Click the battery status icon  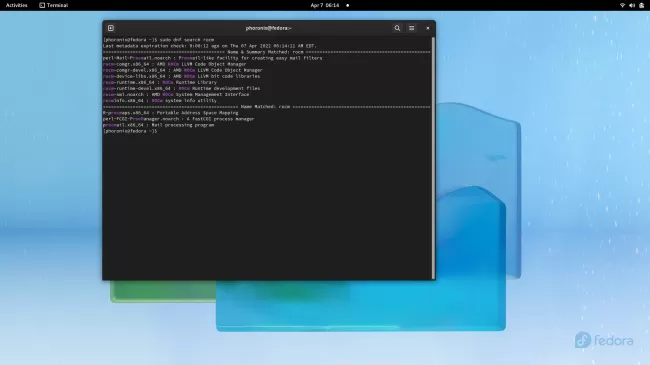pyautogui.click(x=642, y=5)
